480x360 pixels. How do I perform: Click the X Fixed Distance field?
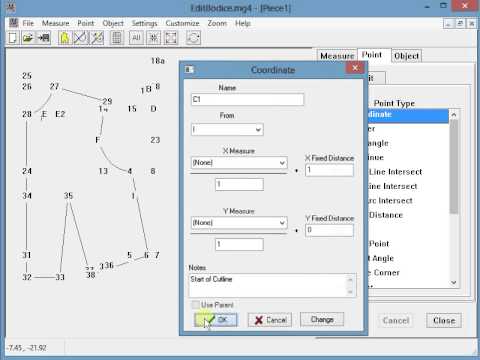point(329,170)
